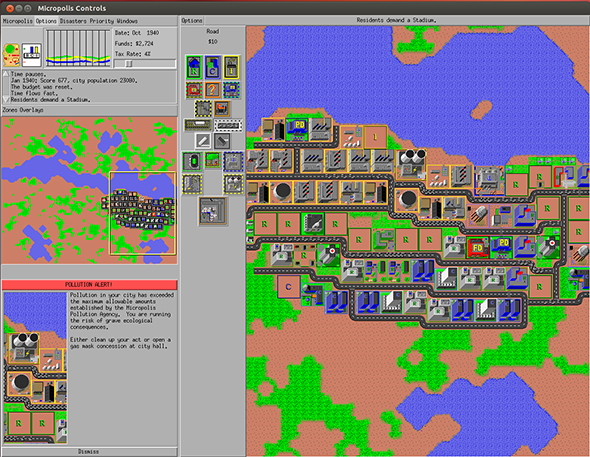Open the Options menu in Controls window
The width and height of the screenshot is (590, 457).
pos(46,21)
